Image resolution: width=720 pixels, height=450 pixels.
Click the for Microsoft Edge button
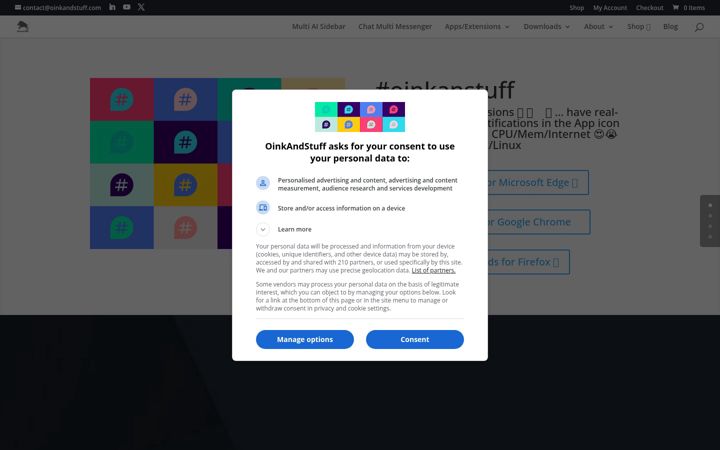click(x=538, y=182)
